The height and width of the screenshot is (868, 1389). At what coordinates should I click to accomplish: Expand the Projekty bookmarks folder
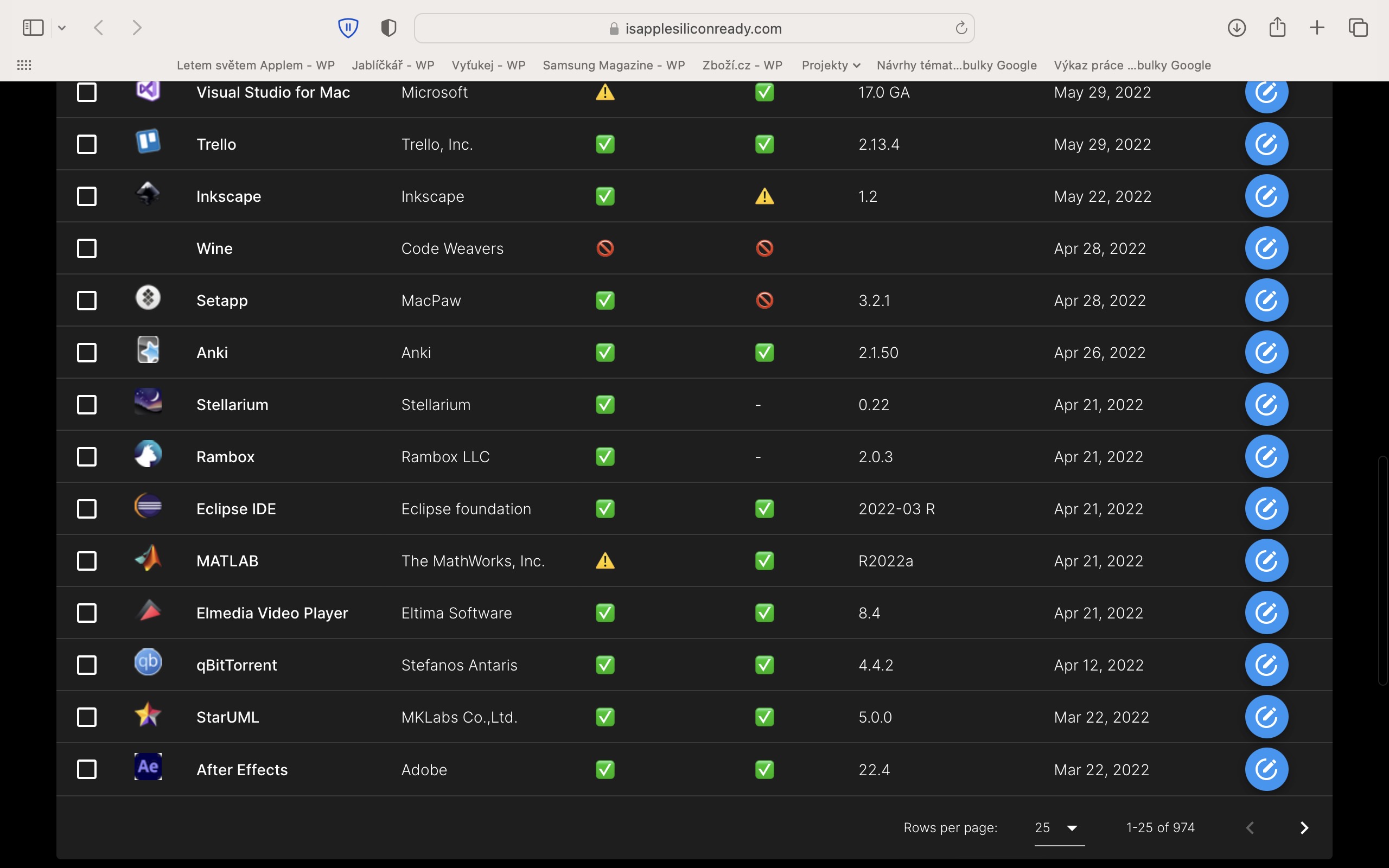[x=830, y=66]
